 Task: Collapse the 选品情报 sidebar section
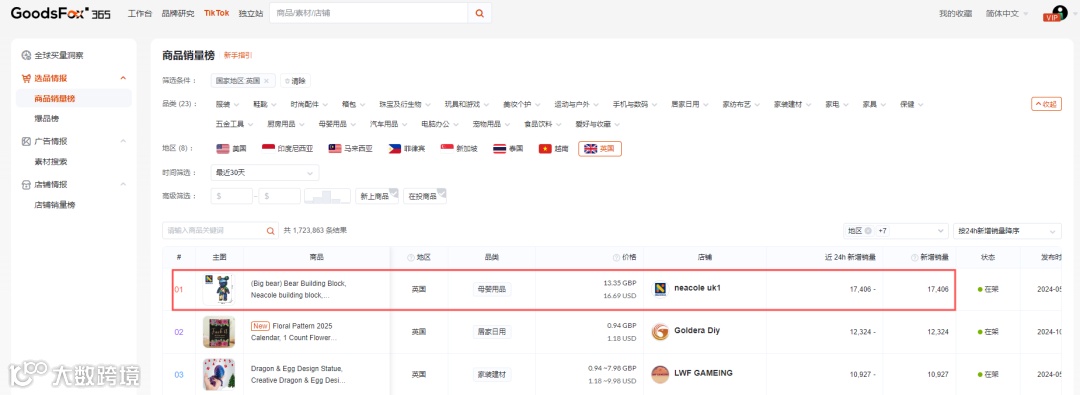point(123,78)
